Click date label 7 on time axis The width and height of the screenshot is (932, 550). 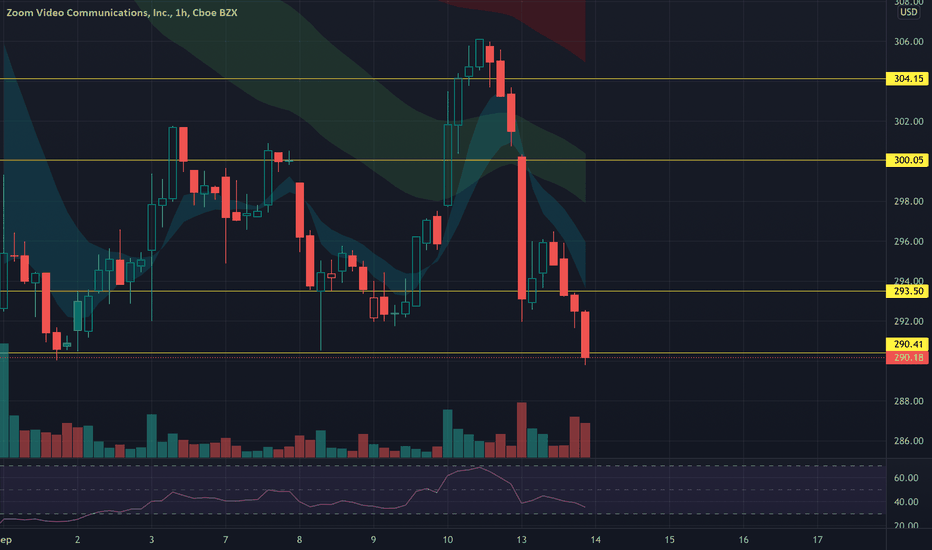point(225,540)
